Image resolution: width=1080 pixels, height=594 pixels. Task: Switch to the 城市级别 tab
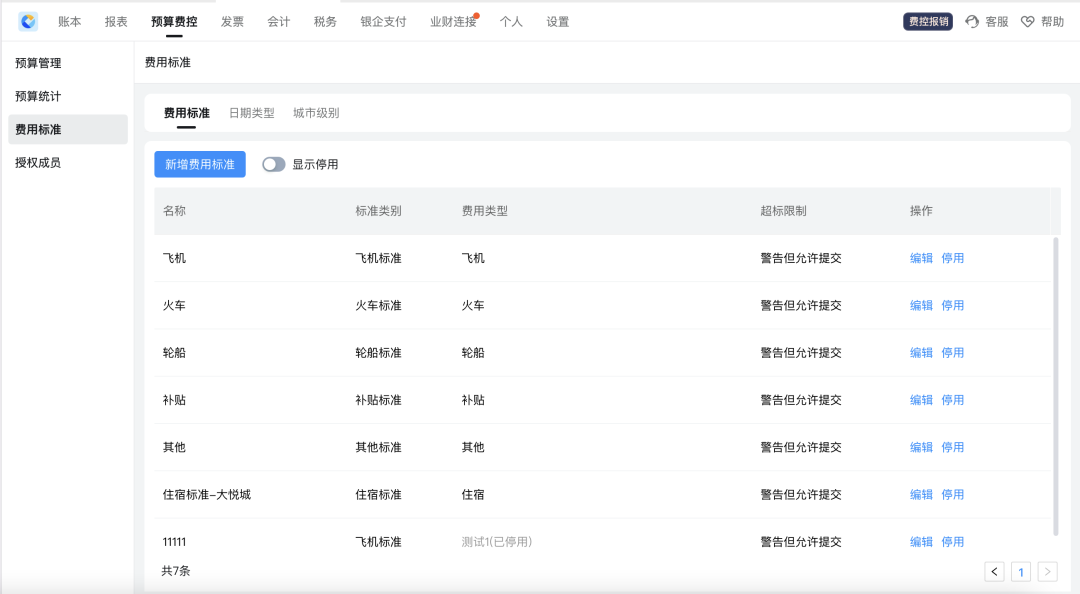[x=316, y=113]
